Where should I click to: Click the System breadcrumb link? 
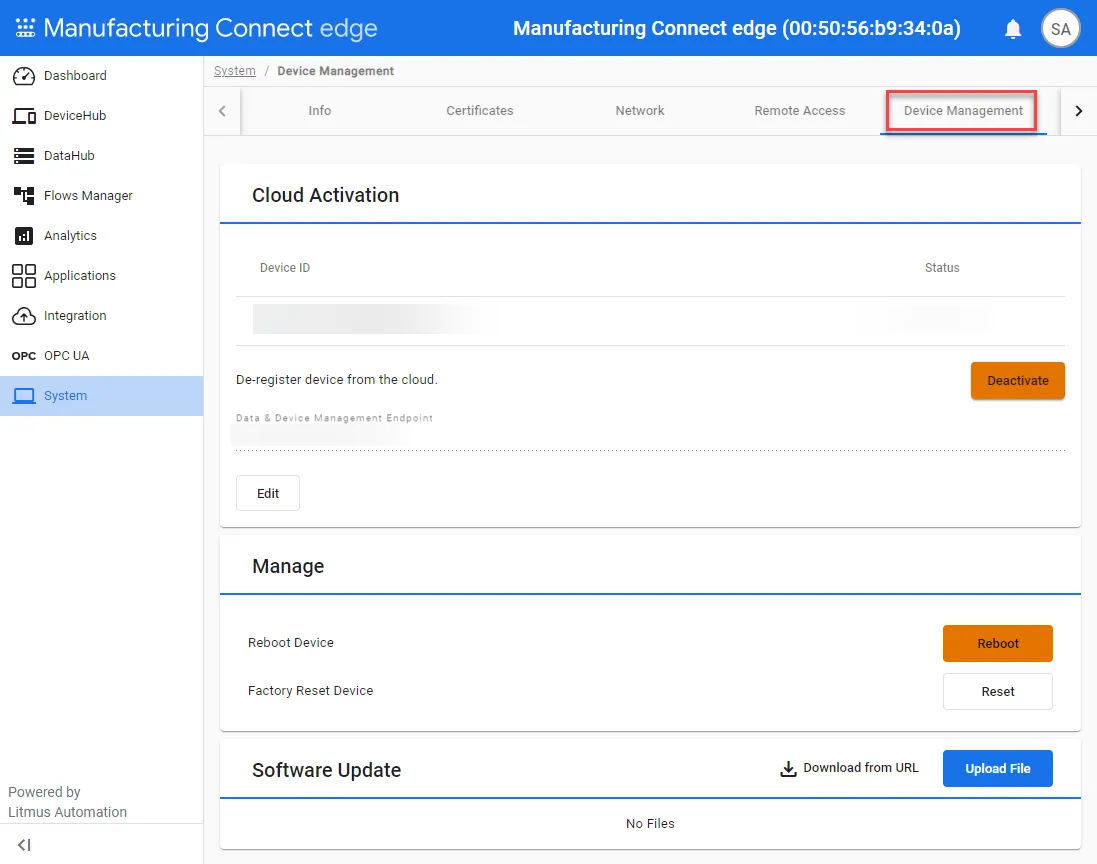coord(234,71)
